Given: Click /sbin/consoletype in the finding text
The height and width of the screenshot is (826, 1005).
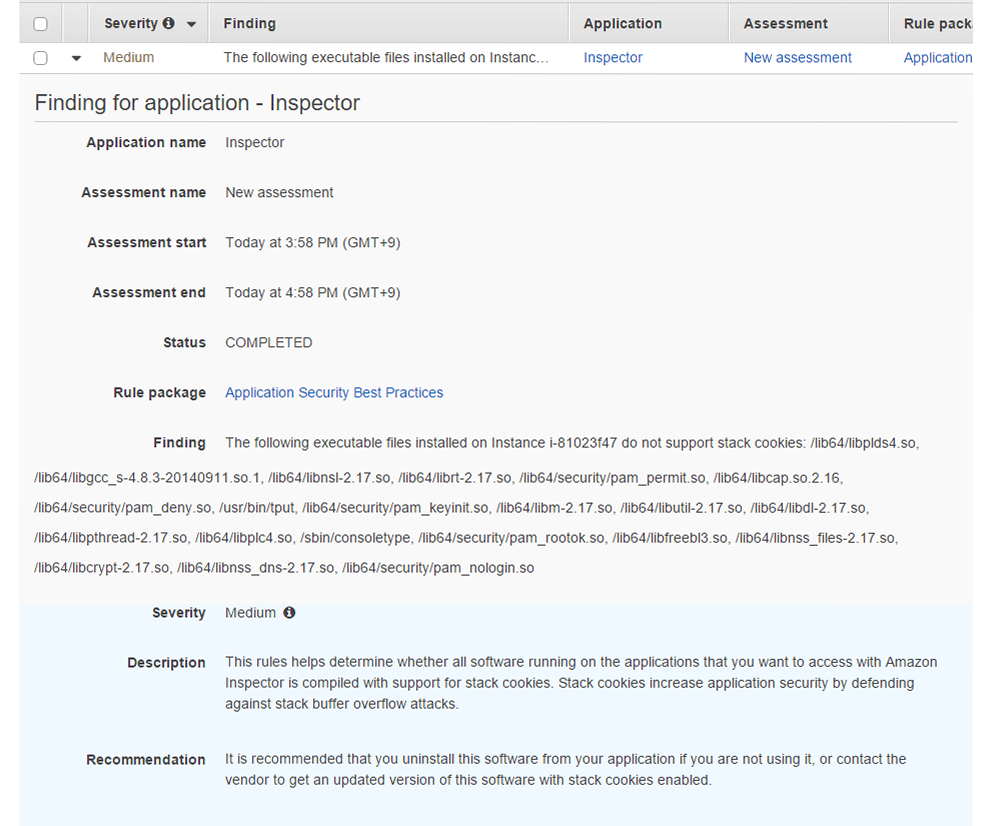Looking at the screenshot, I should [356, 538].
